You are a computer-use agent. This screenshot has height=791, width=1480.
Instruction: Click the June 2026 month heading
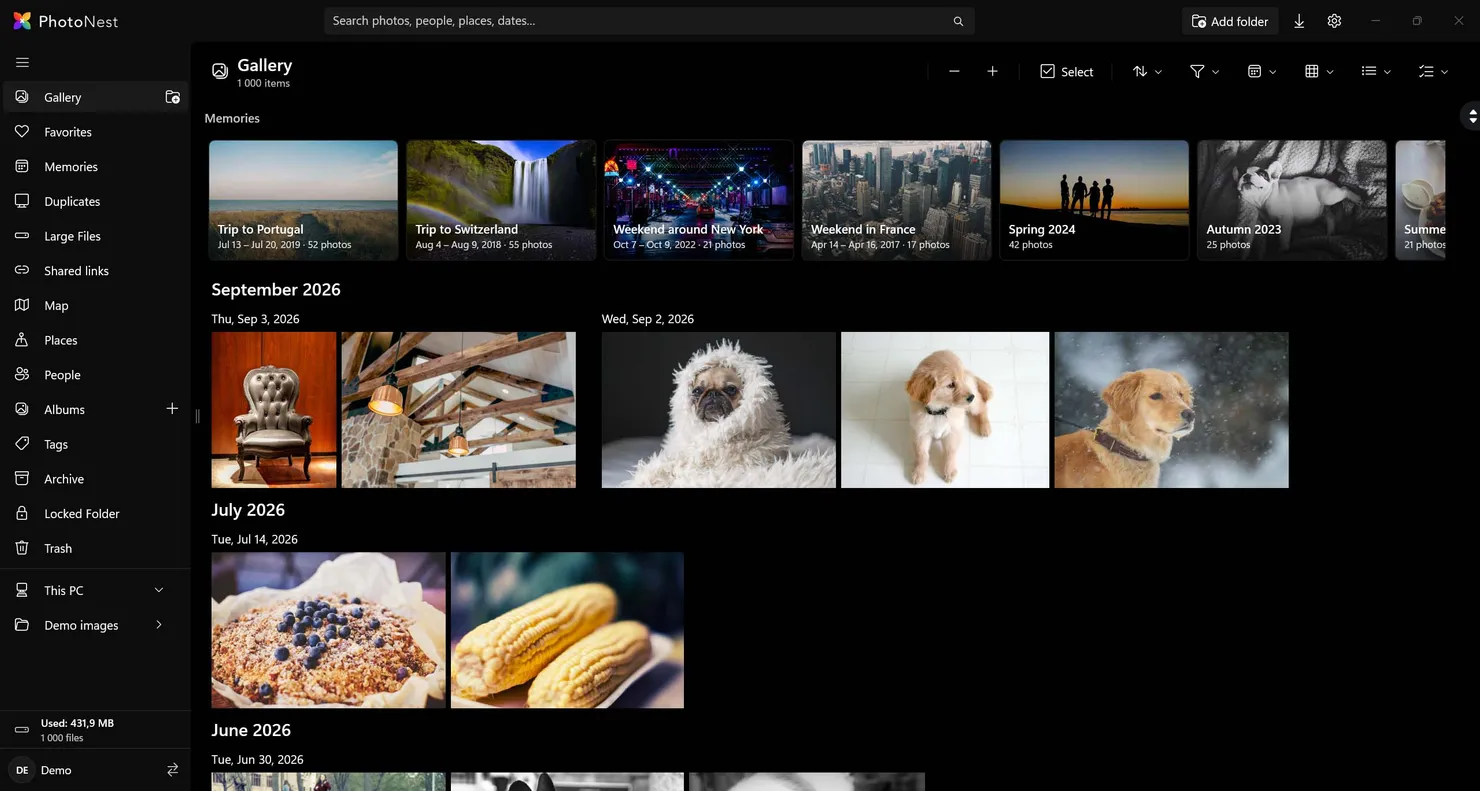pos(251,730)
